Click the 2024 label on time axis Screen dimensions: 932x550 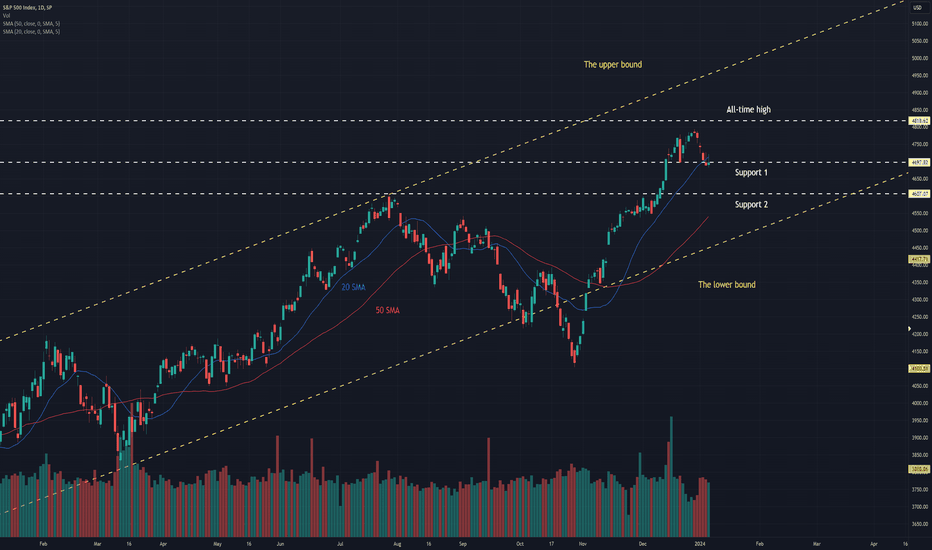(700, 543)
